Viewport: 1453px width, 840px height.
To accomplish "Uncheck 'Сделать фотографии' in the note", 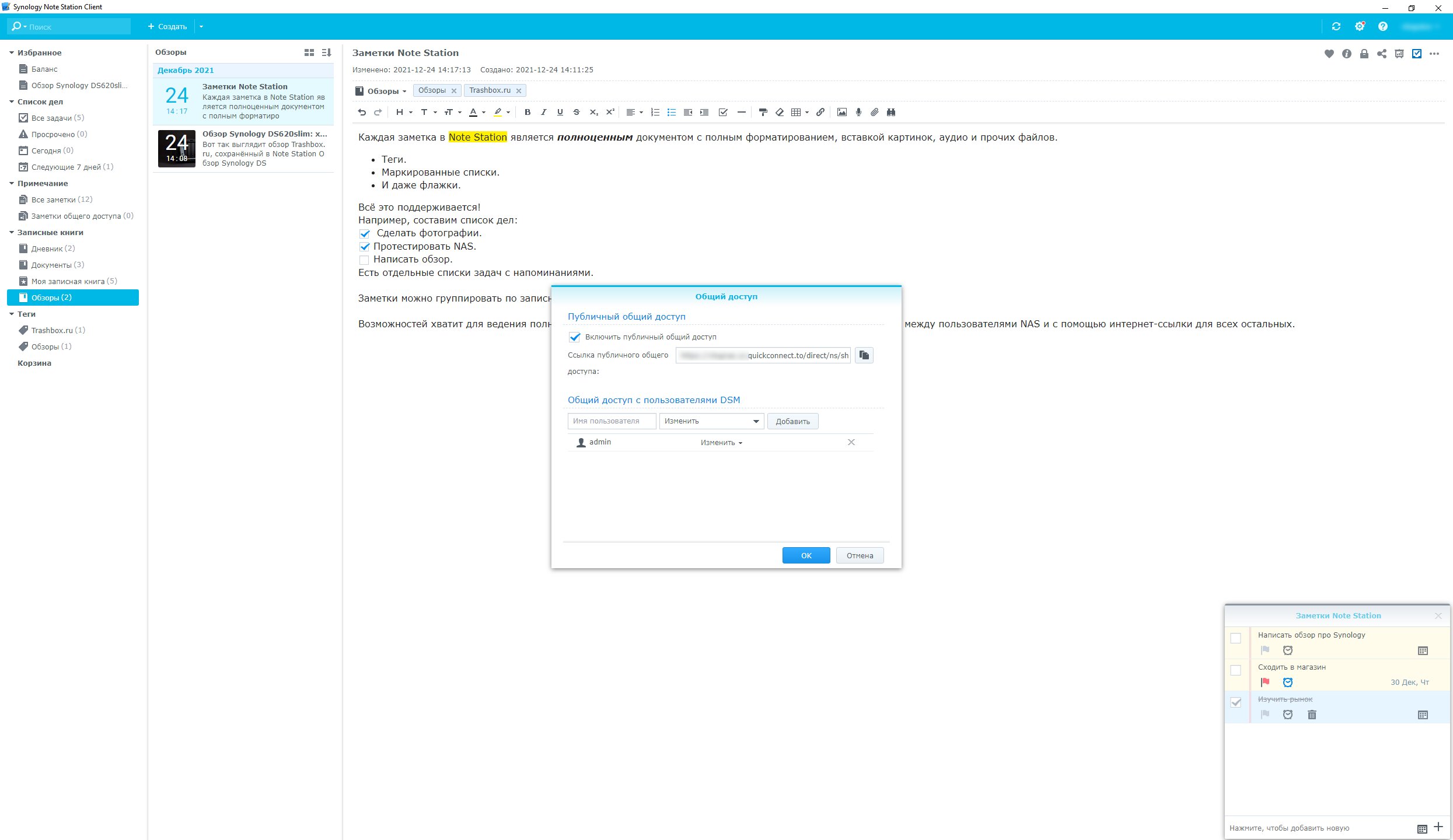I will tap(365, 233).
